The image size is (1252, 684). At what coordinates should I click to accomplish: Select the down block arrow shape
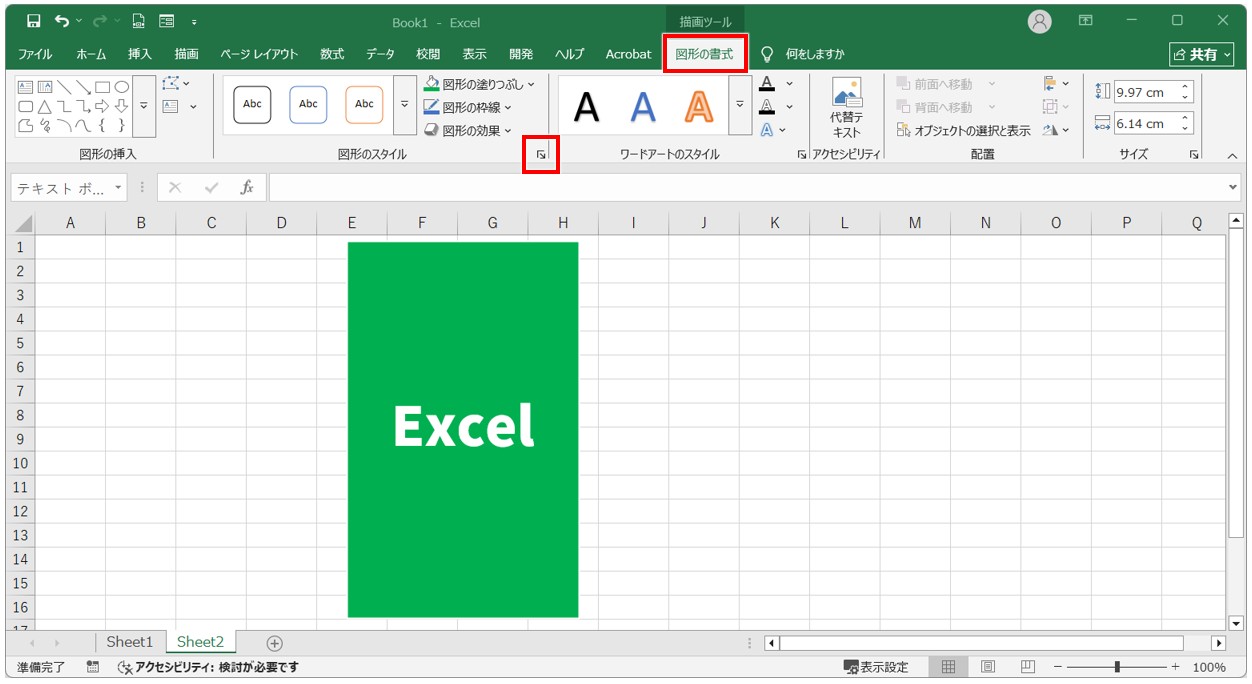point(121,106)
